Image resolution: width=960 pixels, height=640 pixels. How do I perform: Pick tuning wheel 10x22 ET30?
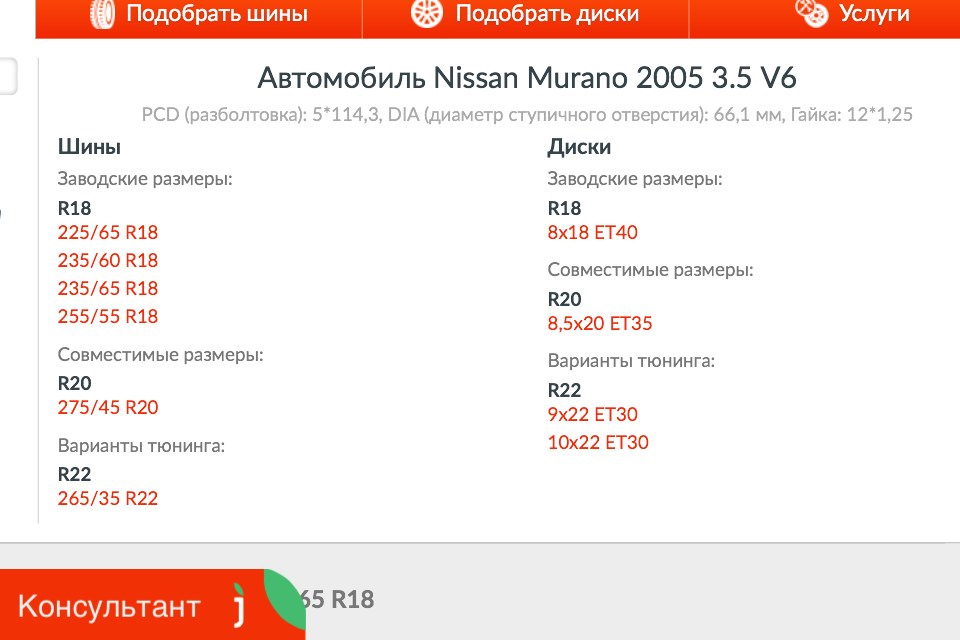(598, 443)
